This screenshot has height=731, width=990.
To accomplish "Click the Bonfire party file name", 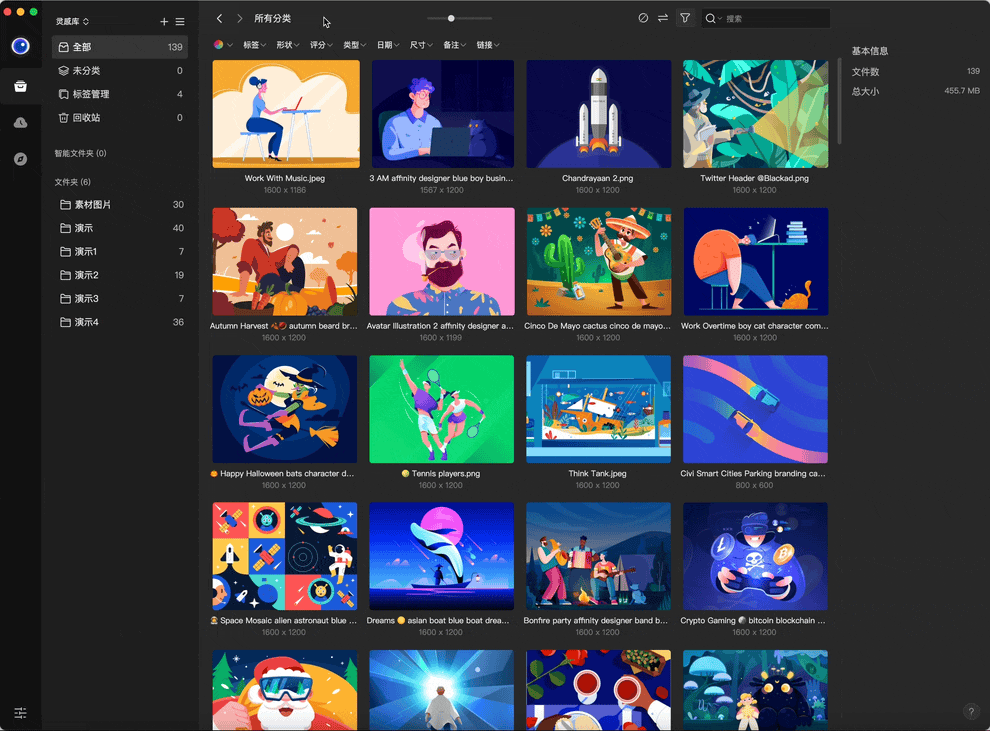I will point(595,621).
